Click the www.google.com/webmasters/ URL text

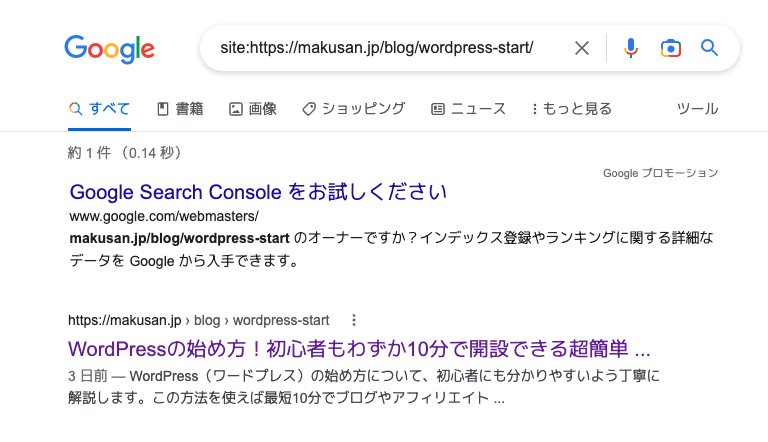point(164,216)
